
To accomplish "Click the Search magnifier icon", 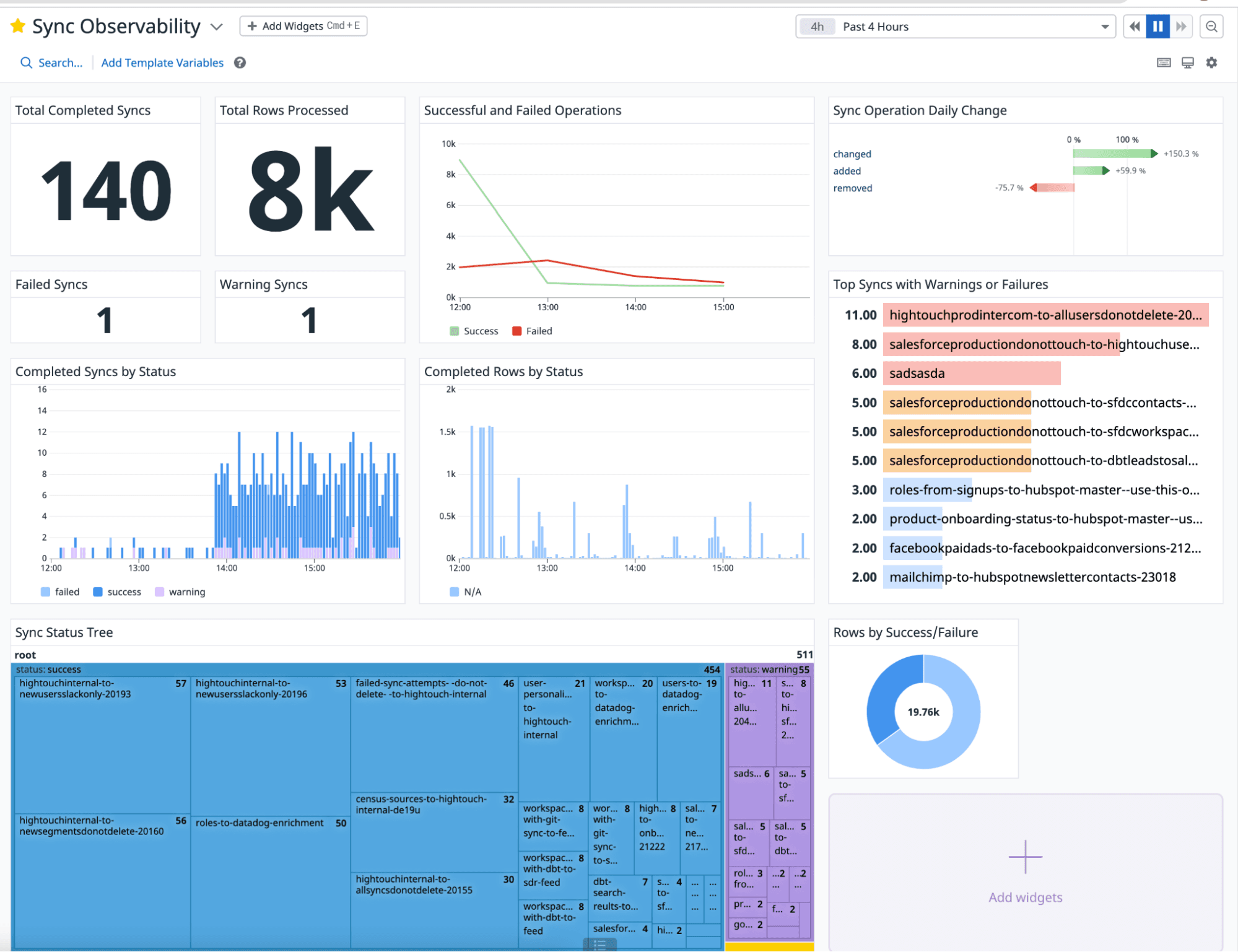I will (26, 63).
